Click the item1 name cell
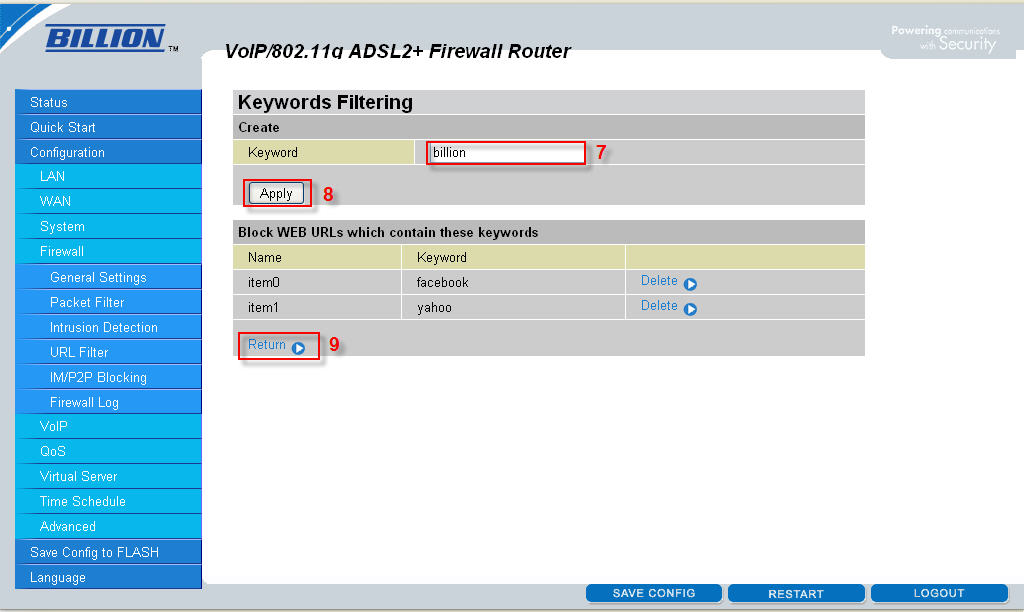Viewport: 1024px width, 612px height. (x=317, y=307)
